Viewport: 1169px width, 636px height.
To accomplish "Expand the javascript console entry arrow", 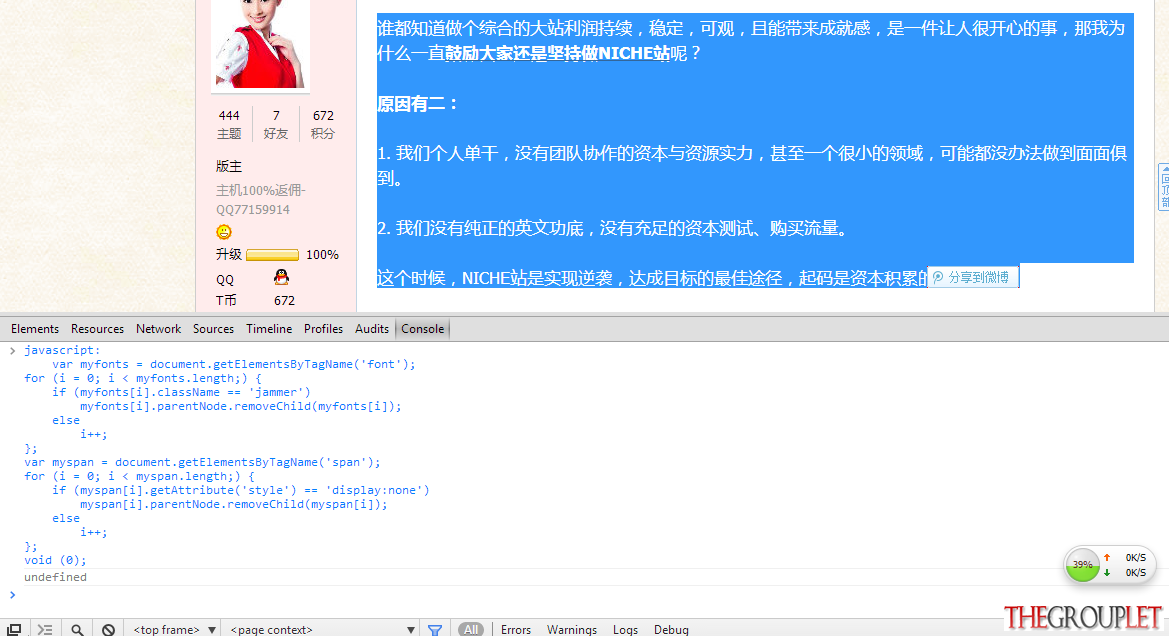I will [x=12, y=350].
